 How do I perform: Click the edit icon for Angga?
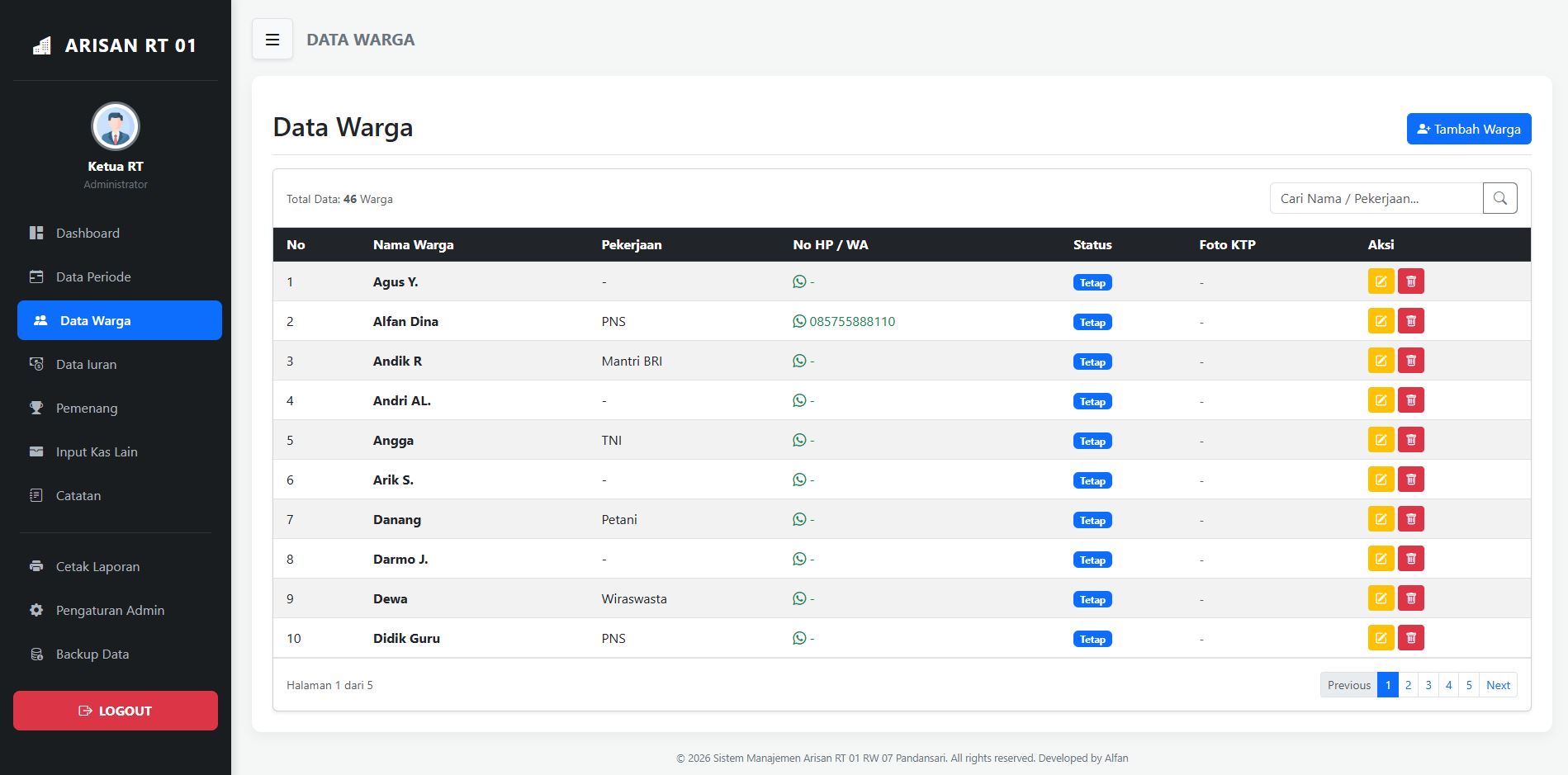pos(1381,440)
